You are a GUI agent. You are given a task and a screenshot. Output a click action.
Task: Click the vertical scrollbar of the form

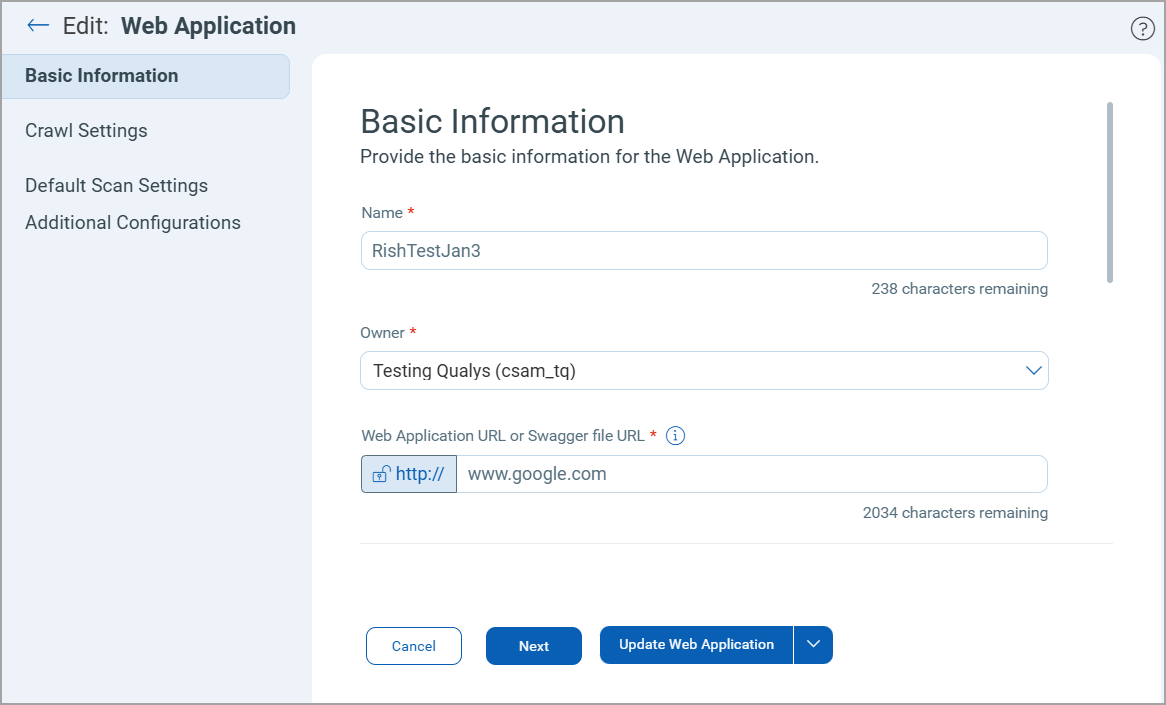click(x=1110, y=193)
